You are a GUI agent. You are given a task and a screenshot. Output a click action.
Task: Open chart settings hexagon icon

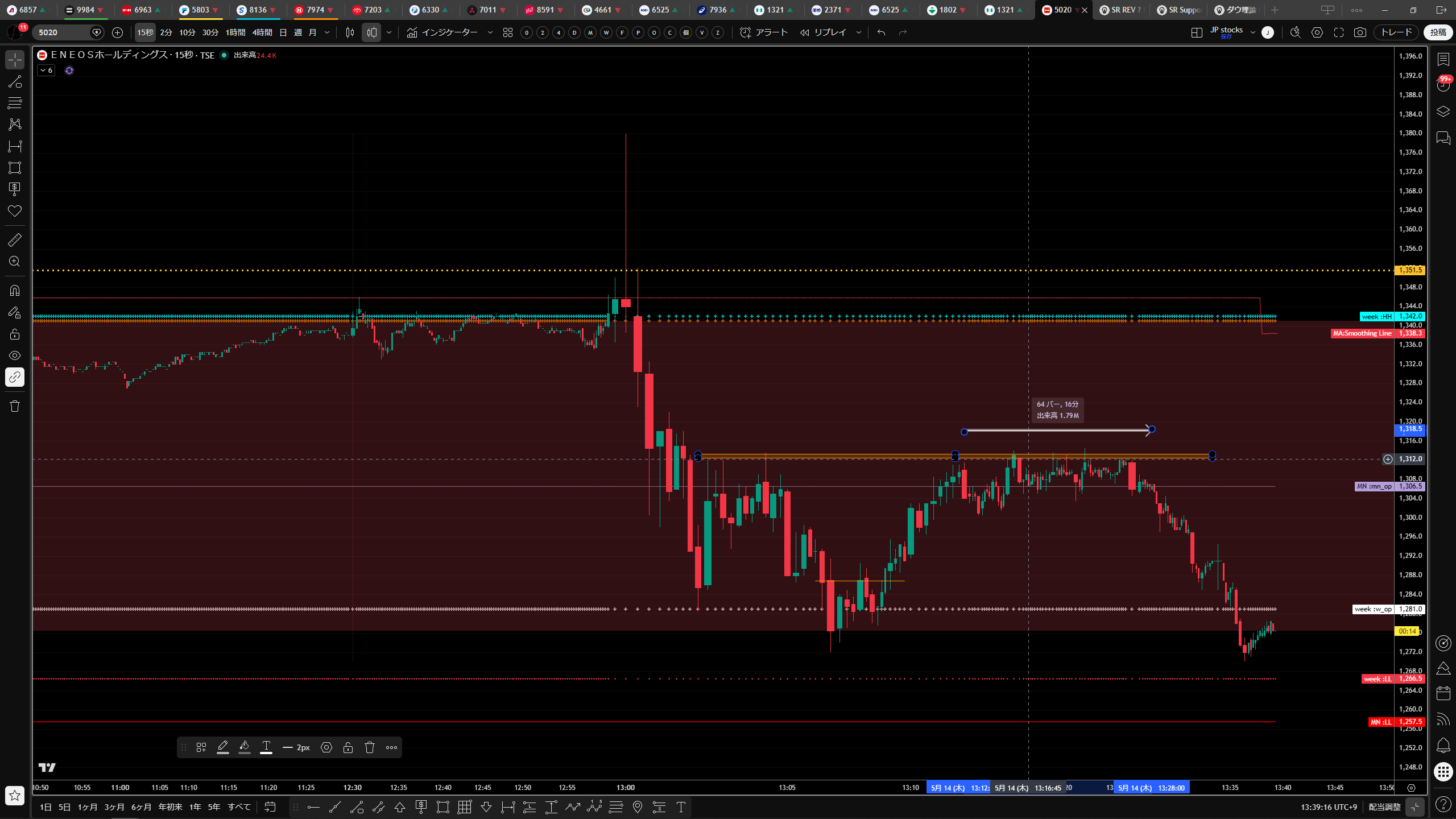1317,32
